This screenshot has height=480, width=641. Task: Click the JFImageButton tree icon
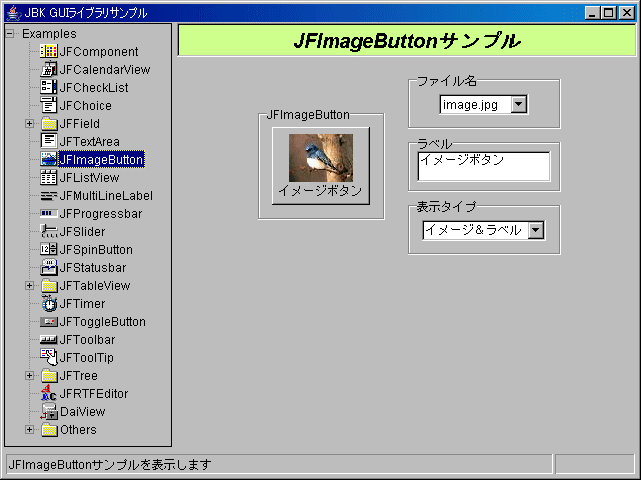tap(49, 159)
